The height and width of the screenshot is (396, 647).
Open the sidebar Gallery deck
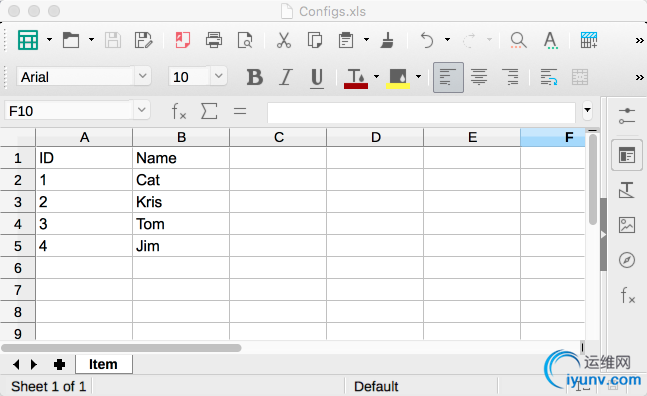(627, 225)
